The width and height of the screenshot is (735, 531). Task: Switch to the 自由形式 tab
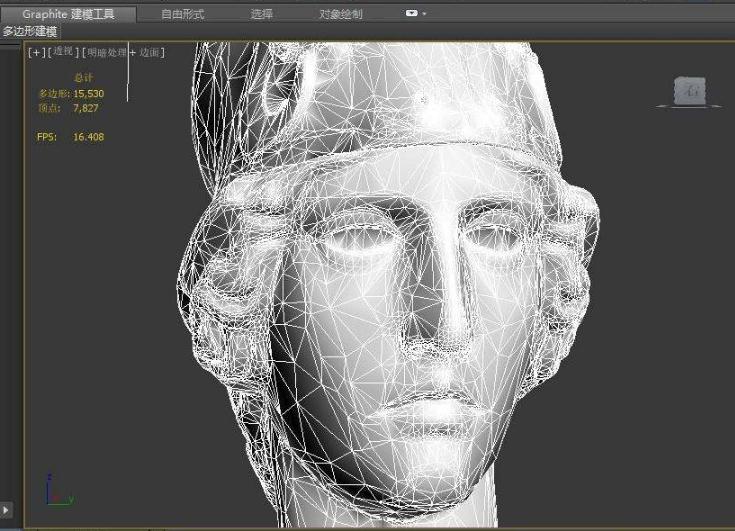(x=183, y=14)
